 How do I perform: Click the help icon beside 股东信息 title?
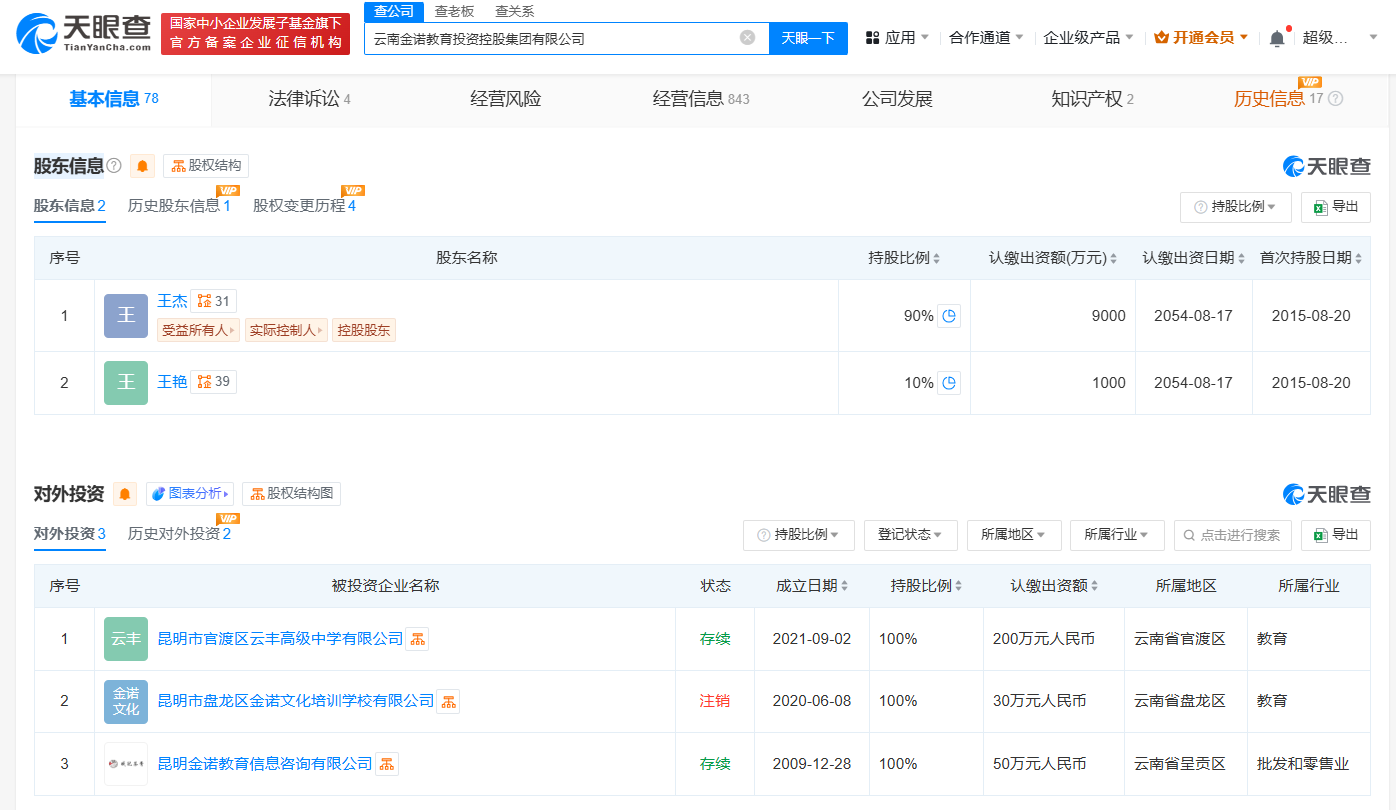point(114,166)
